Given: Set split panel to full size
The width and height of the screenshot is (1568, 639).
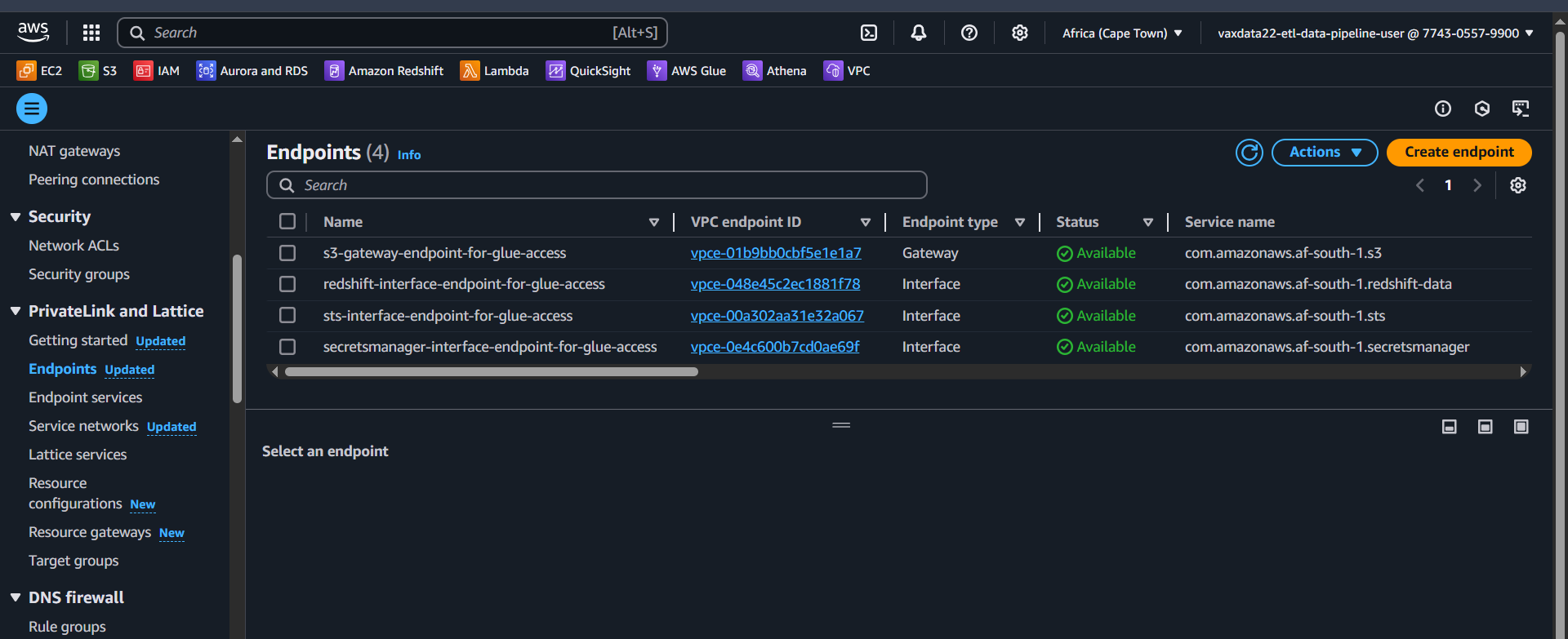Looking at the screenshot, I should tap(1521, 427).
